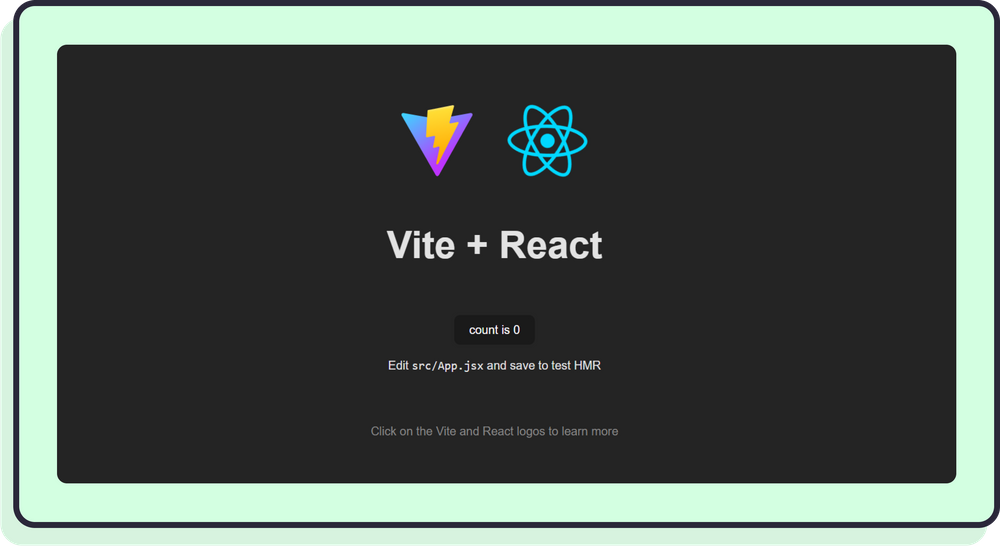
Task: Open the React atom logo link
Action: tap(547, 140)
